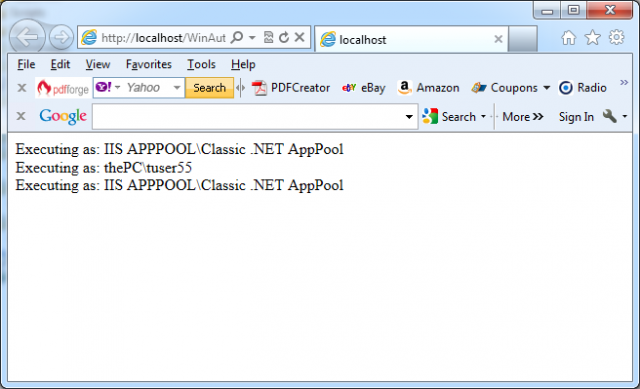Open Google Search options dropdown arrow
The image size is (640, 389).
[x=483, y=117]
